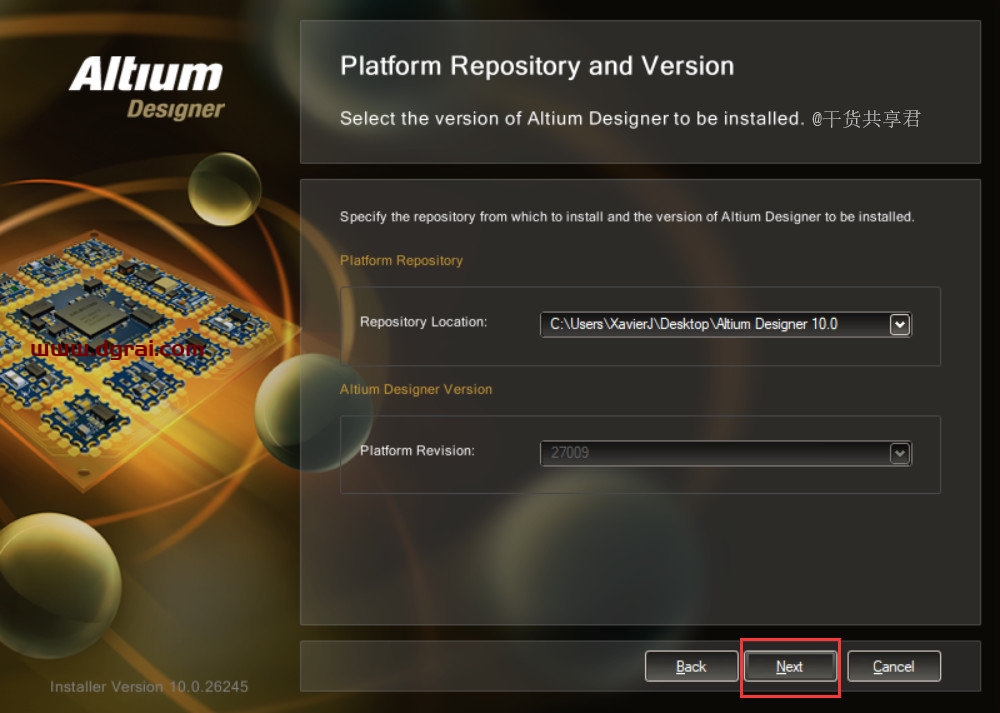Click the 'Altium Designer Version' section heading

(416, 389)
